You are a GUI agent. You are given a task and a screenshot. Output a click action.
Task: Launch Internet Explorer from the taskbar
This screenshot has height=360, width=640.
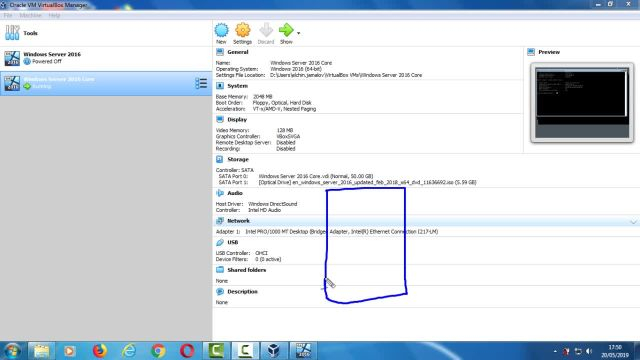129,351
